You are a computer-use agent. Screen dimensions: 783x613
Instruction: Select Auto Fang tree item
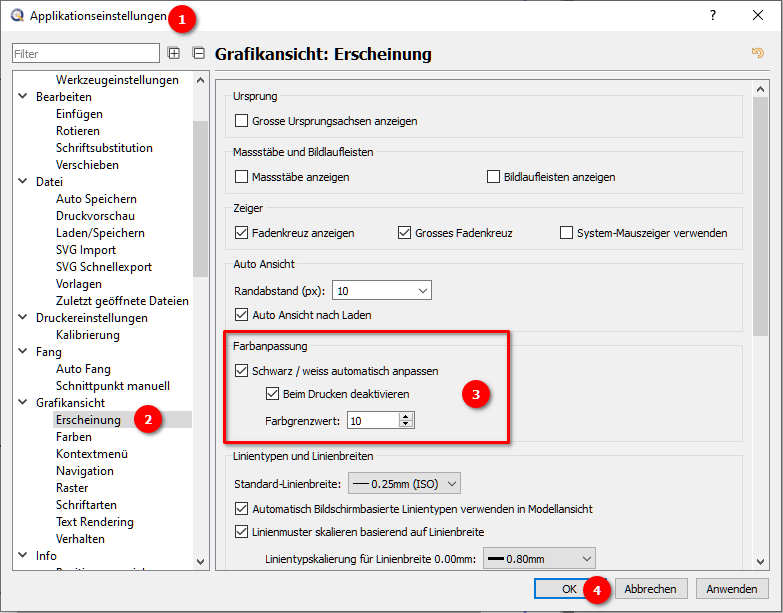[83, 369]
